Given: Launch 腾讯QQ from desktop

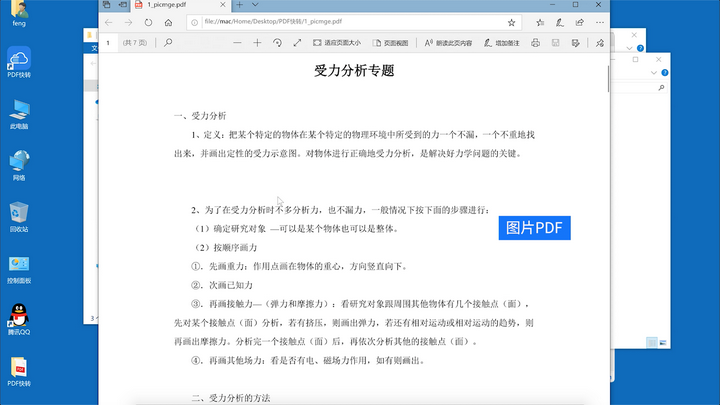Looking at the screenshot, I should click(x=19, y=320).
